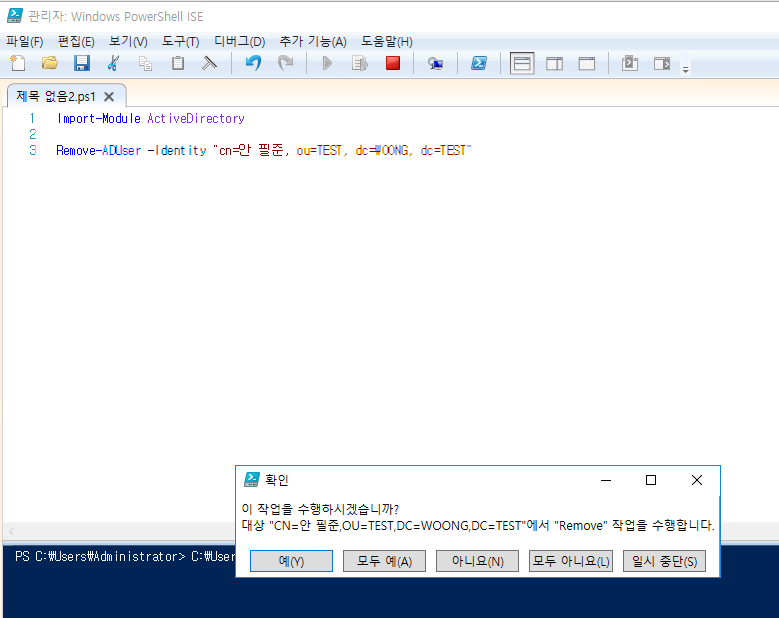
Task: Paste with the clipboard icon
Action: tap(178, 63)
